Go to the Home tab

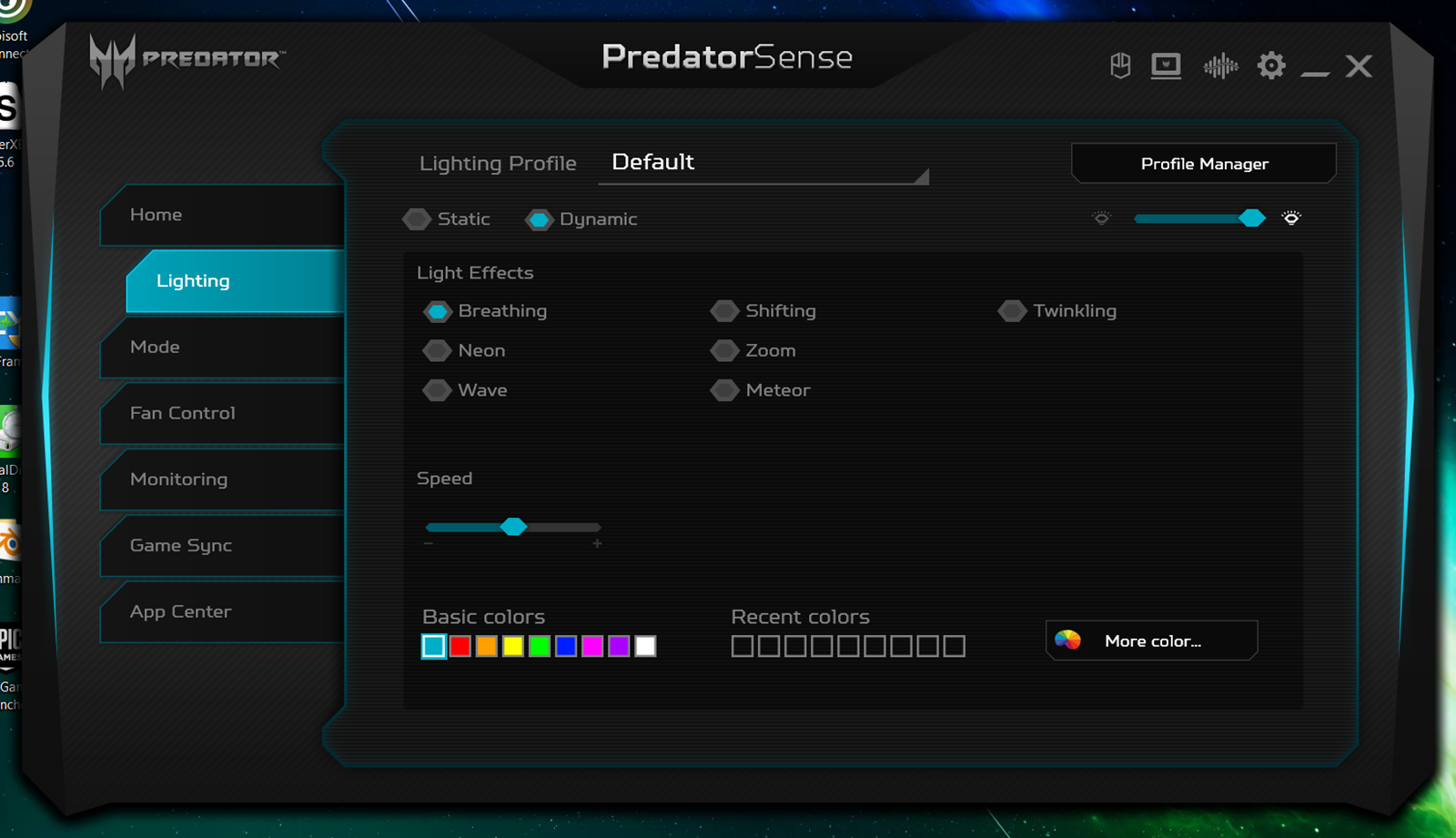pos(223,215)
